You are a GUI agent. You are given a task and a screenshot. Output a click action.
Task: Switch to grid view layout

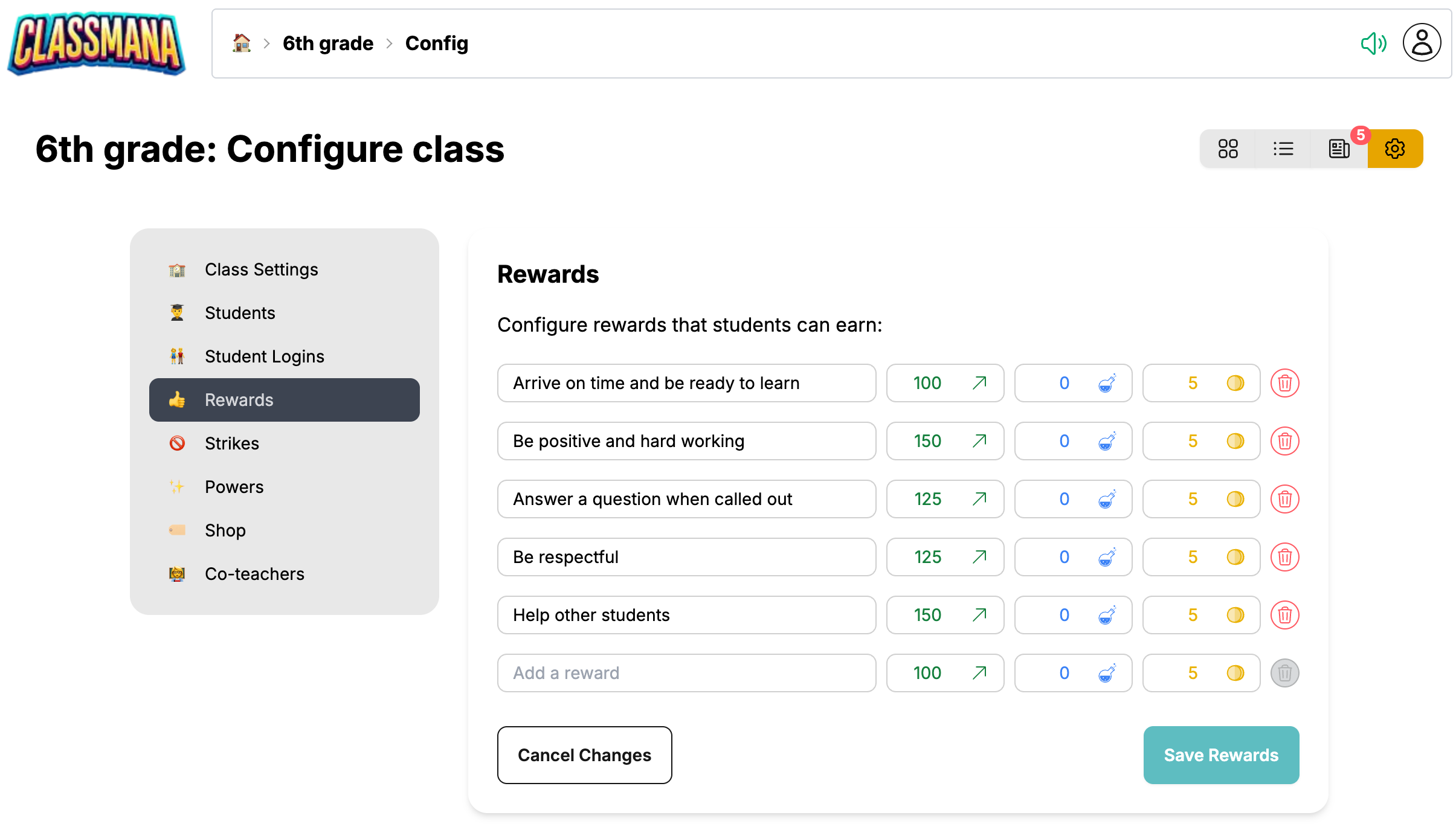click(x=1228, y=148)
